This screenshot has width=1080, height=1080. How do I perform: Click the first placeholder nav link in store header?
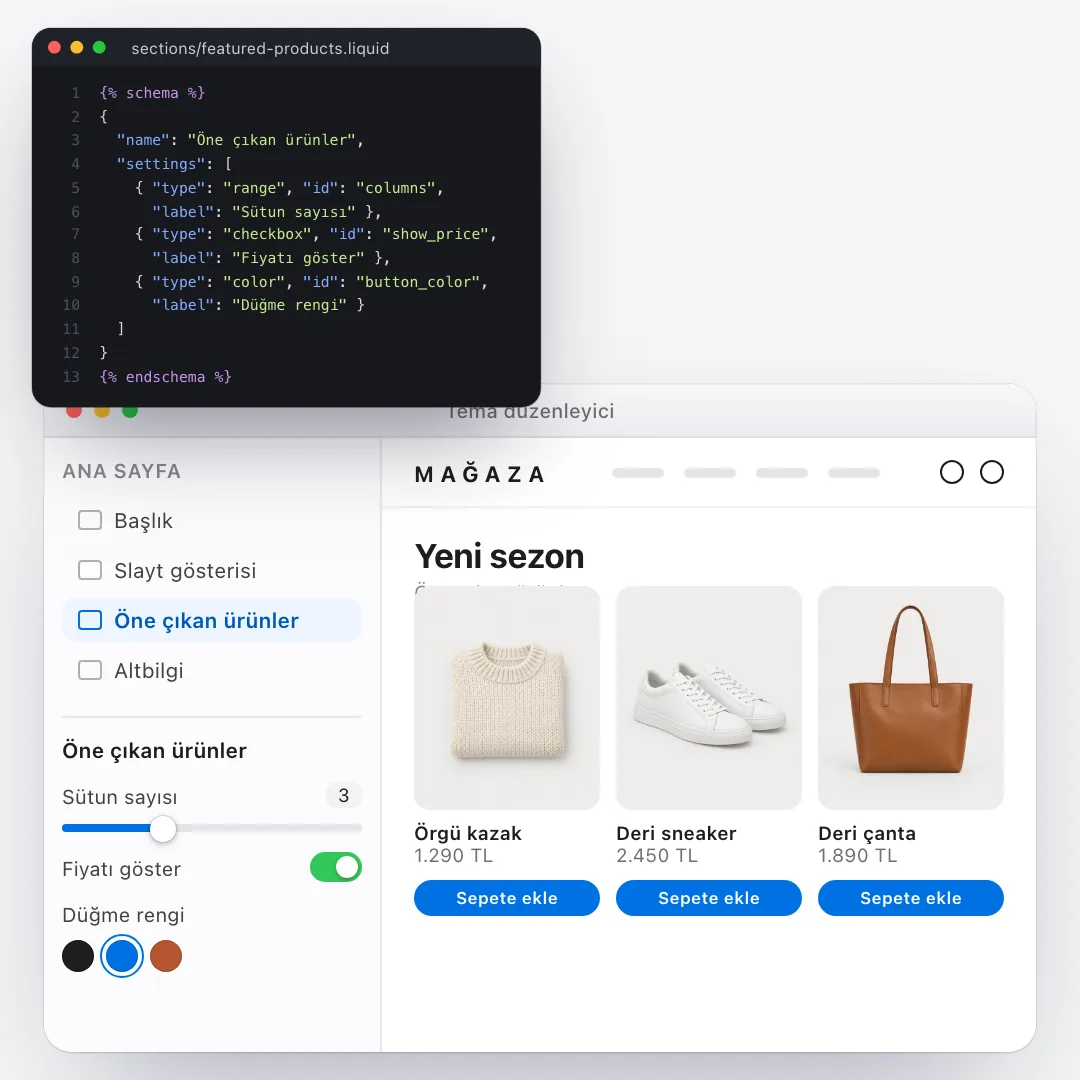(638, 472)
